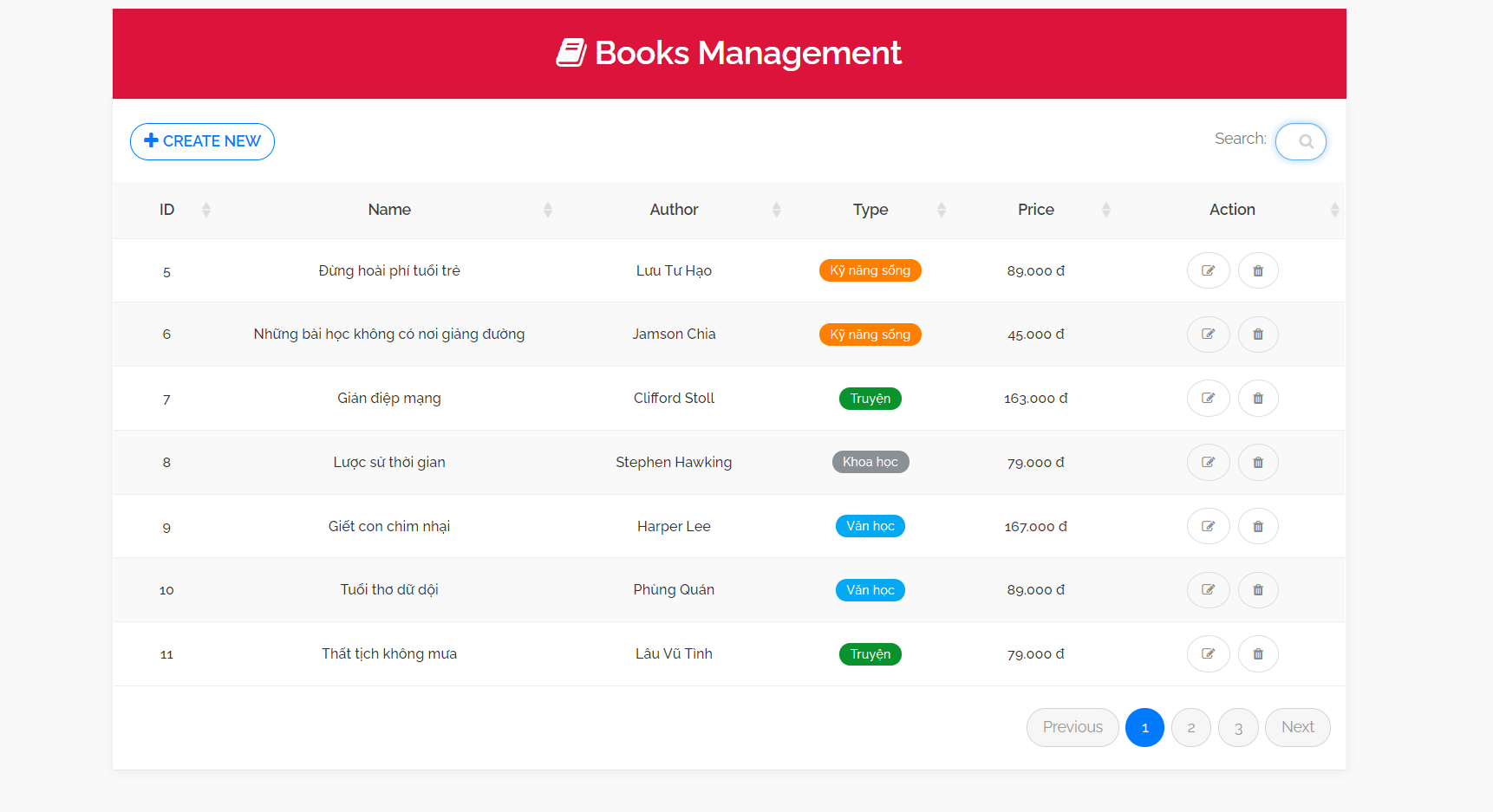The image size is (1493, 812).
Task: Click the Next pagination button
Action: coord(1297,727)
